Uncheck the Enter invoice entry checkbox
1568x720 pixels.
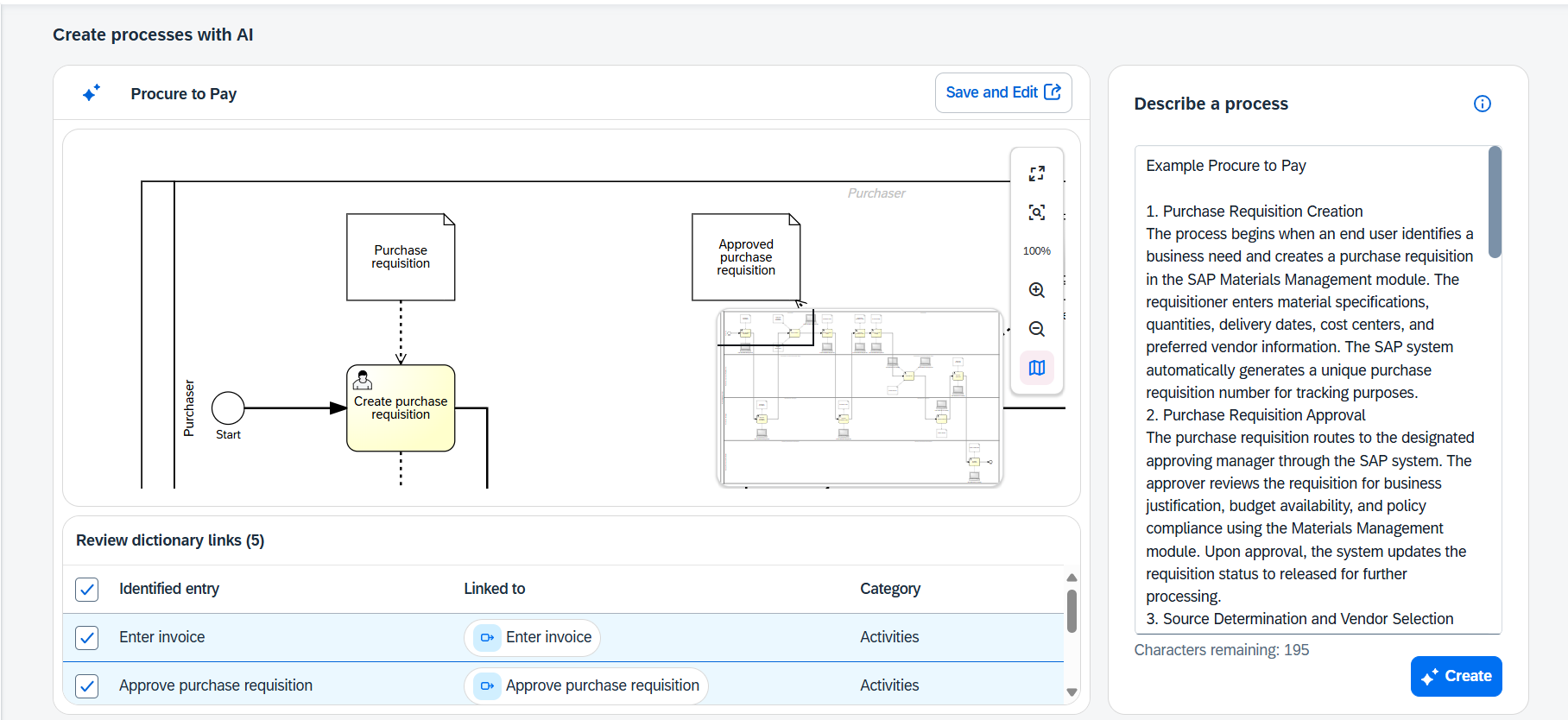(x=87, y=638)
